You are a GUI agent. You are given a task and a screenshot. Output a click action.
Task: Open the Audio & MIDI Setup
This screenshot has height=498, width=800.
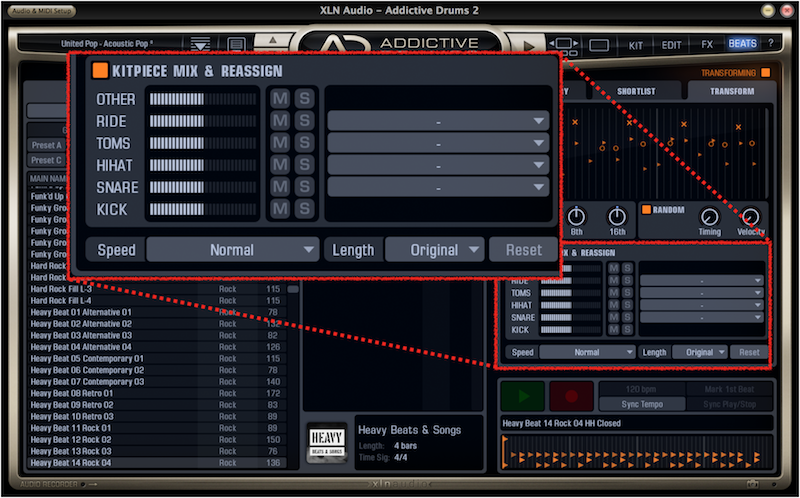point(42,11)
